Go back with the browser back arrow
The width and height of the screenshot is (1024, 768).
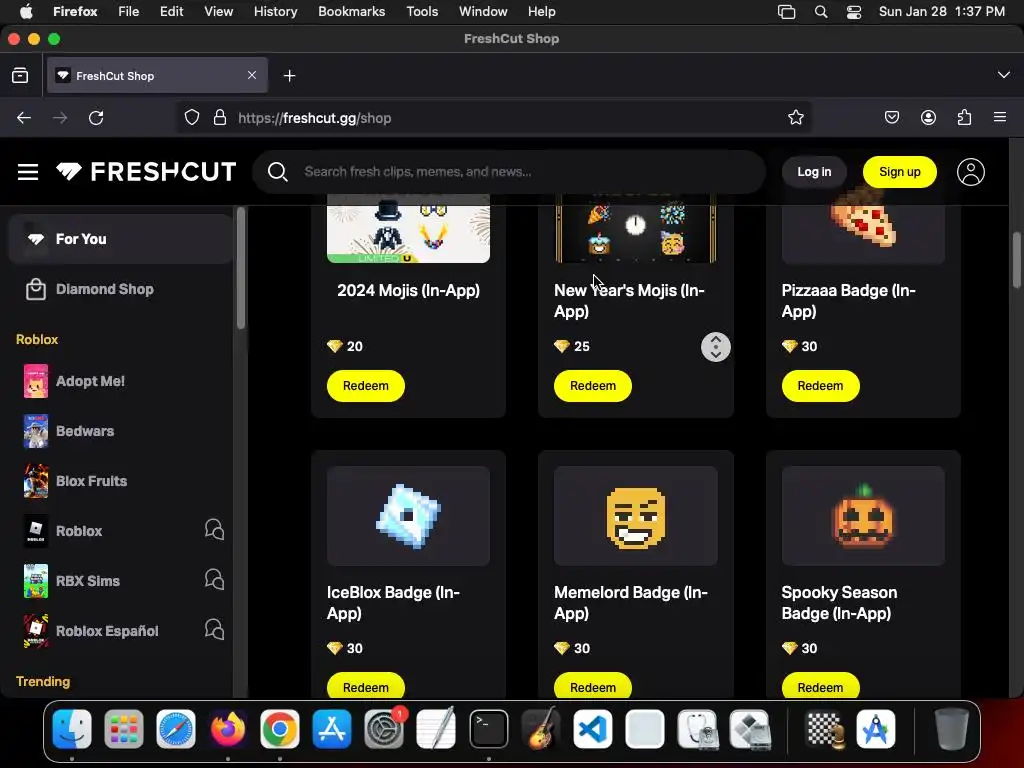click(24, 118)
